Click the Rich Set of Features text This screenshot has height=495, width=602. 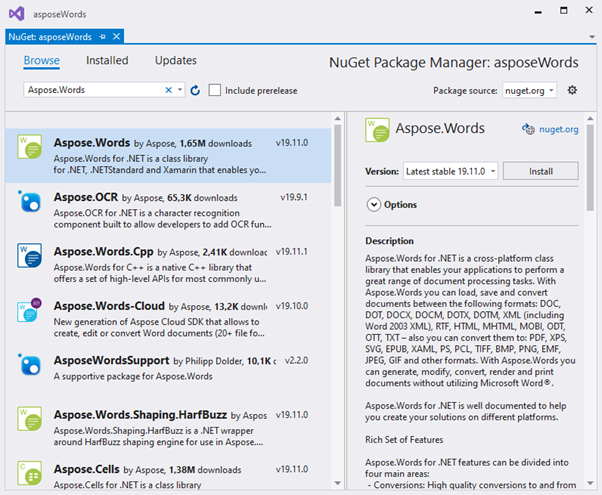click(404, 440)
